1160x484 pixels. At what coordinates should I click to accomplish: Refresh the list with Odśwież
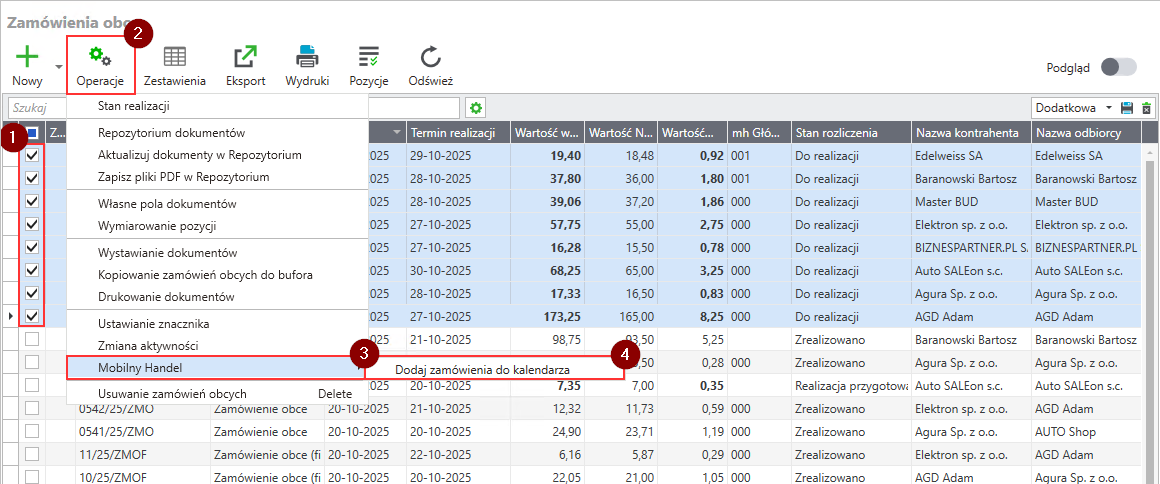430,57
